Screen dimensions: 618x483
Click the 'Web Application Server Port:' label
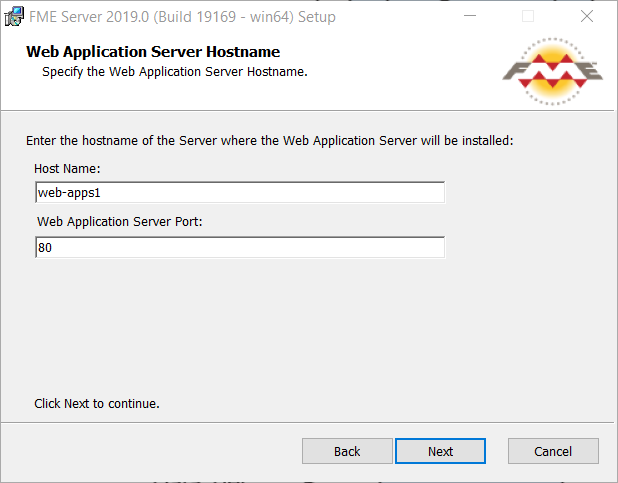click(x=119, y=222)
